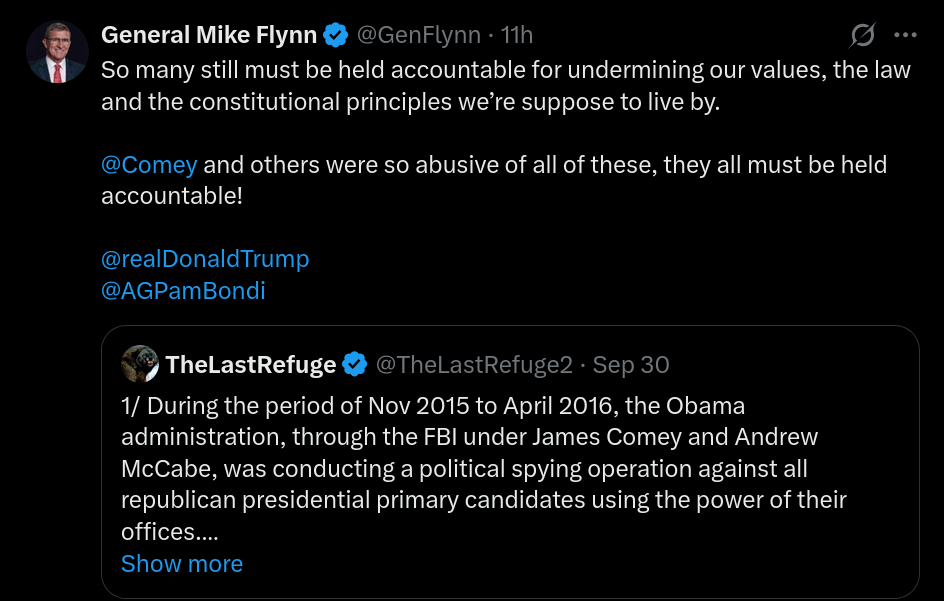The height and width of the screenshot is (601, 944).
Task: Select the @TheLastRefuge2 handle
Action: click(x=473, y=365)
